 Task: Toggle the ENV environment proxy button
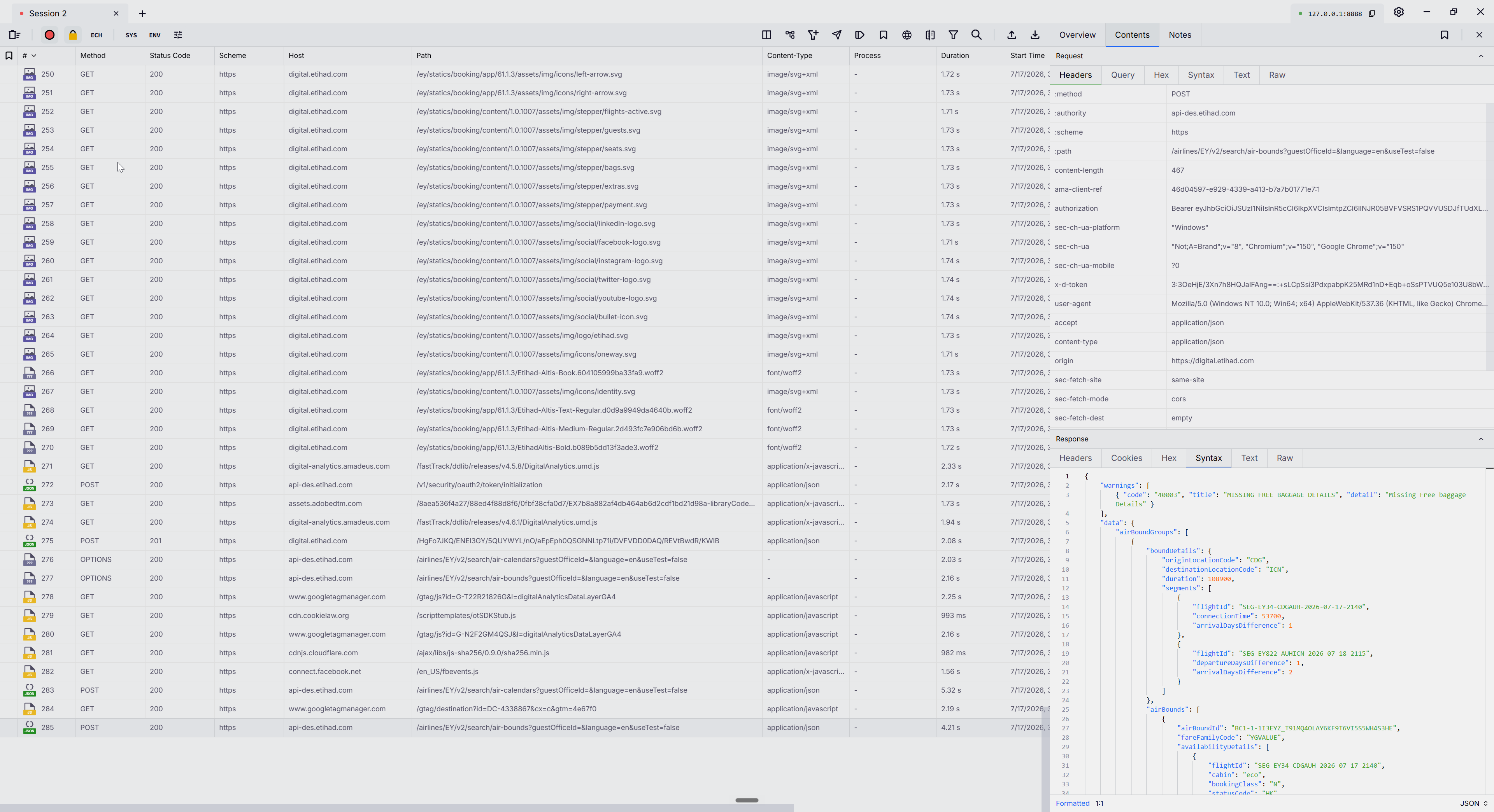pos(155,35)
